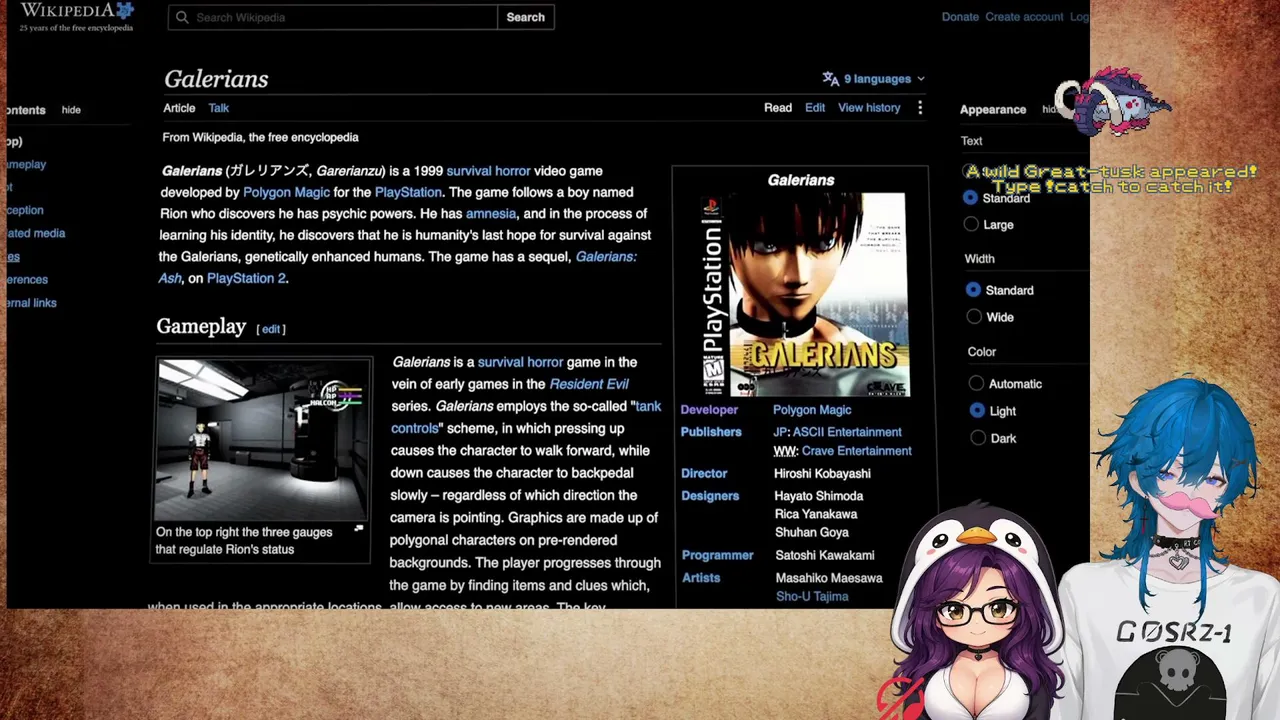Viewport: 1280px width, 720px height.
Task: Open the Polygon Magic link in the infobox
Action: pyautogui.click(x=812, y=410)
